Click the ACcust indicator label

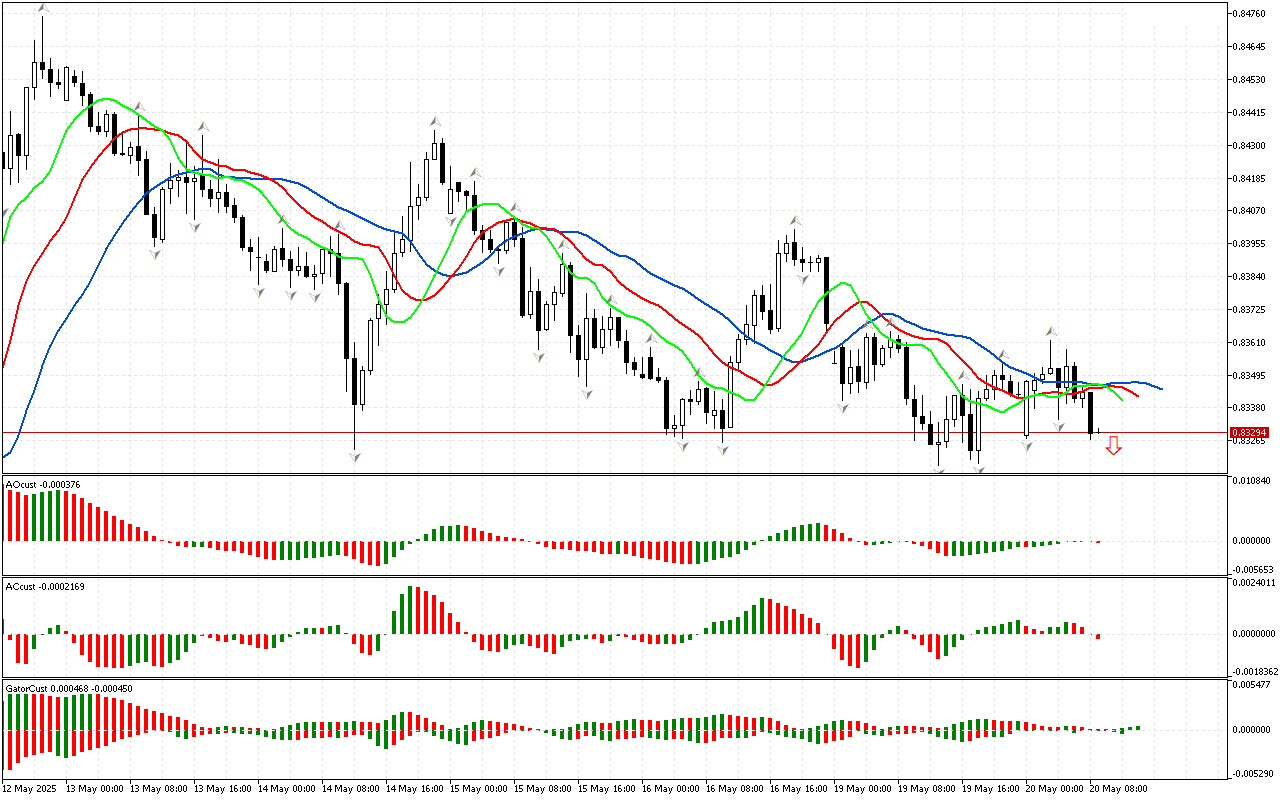click(45, 586)
